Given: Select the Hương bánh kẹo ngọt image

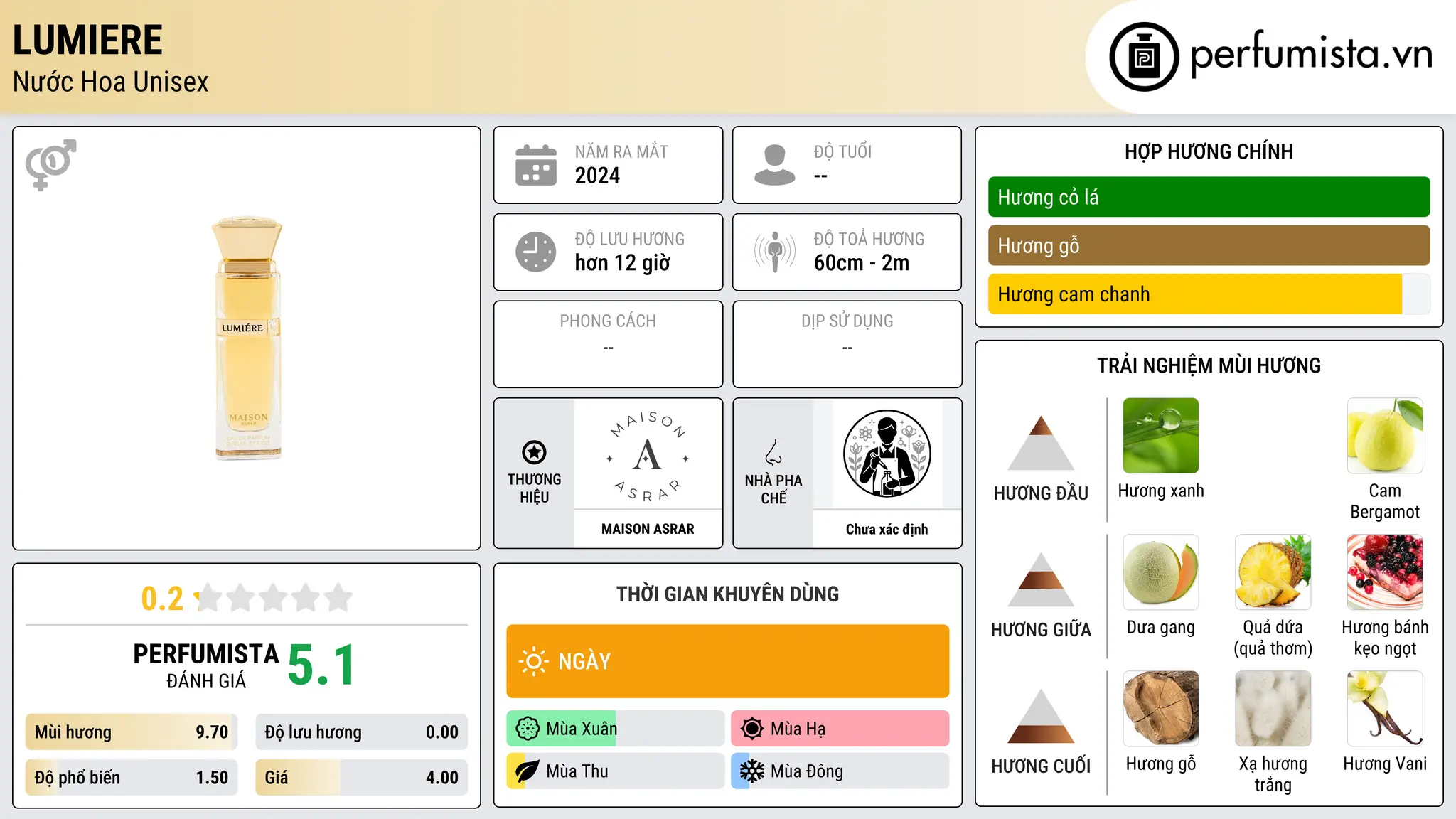Looking at the screenshot, I should coord(1385,572).
